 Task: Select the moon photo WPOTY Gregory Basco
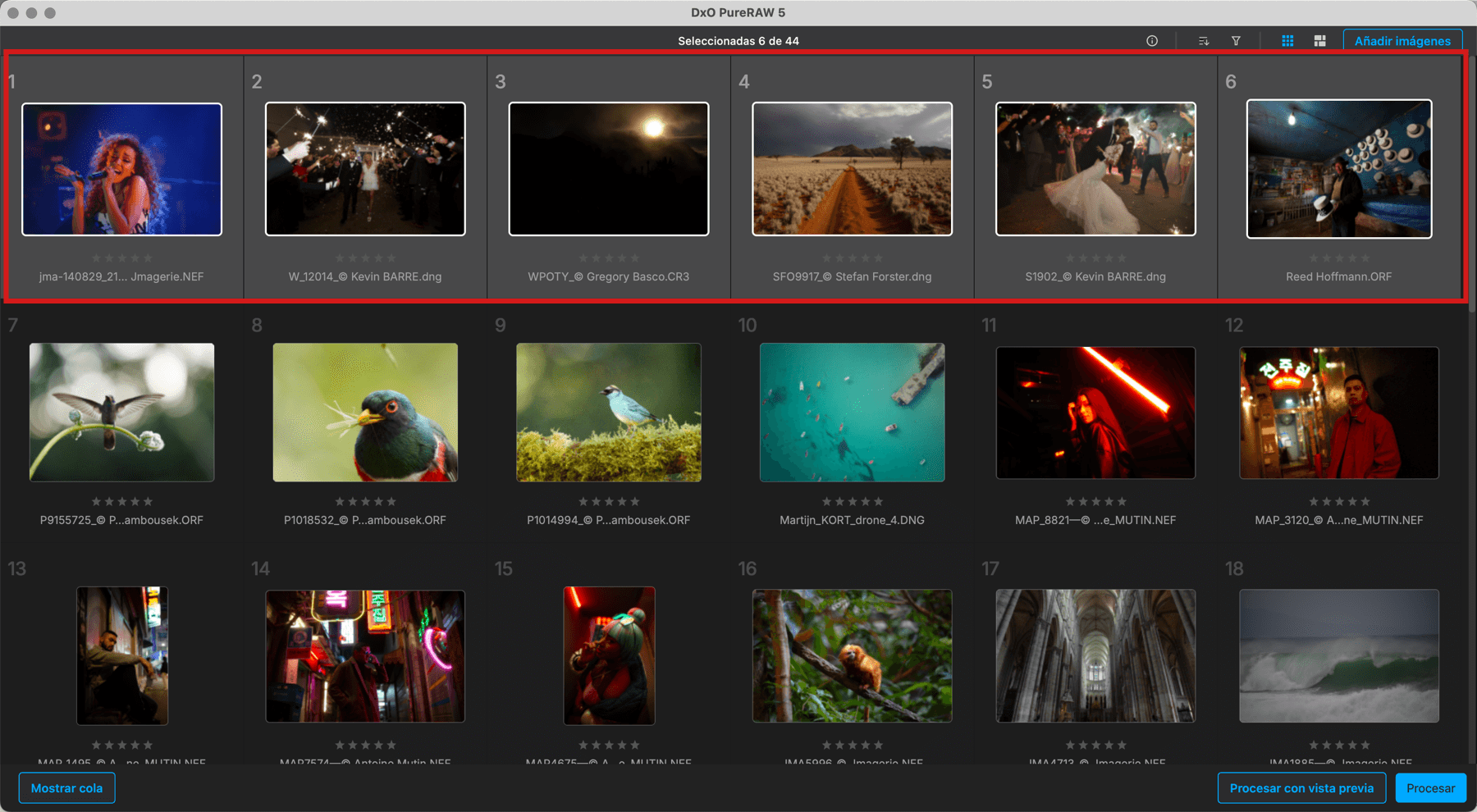(x=609, y=169)
